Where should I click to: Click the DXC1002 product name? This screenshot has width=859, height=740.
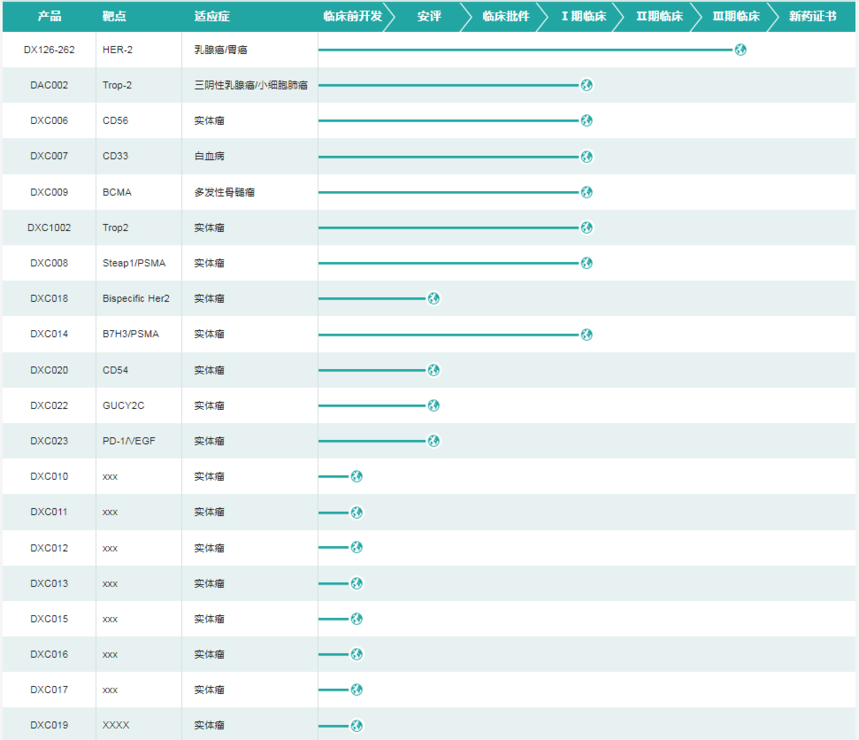click(x=49, y=228)
